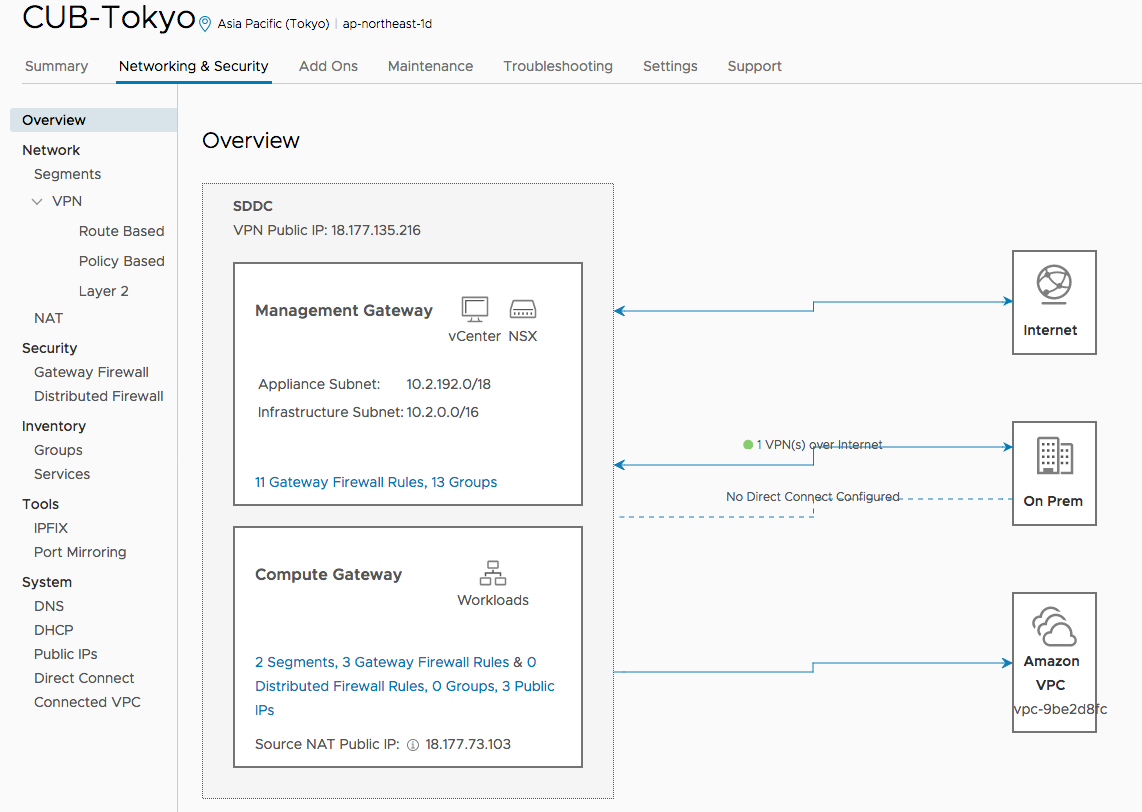Click the On Prem building icon
Screen dimensions: 1142x812
(x=1055, y=455)
